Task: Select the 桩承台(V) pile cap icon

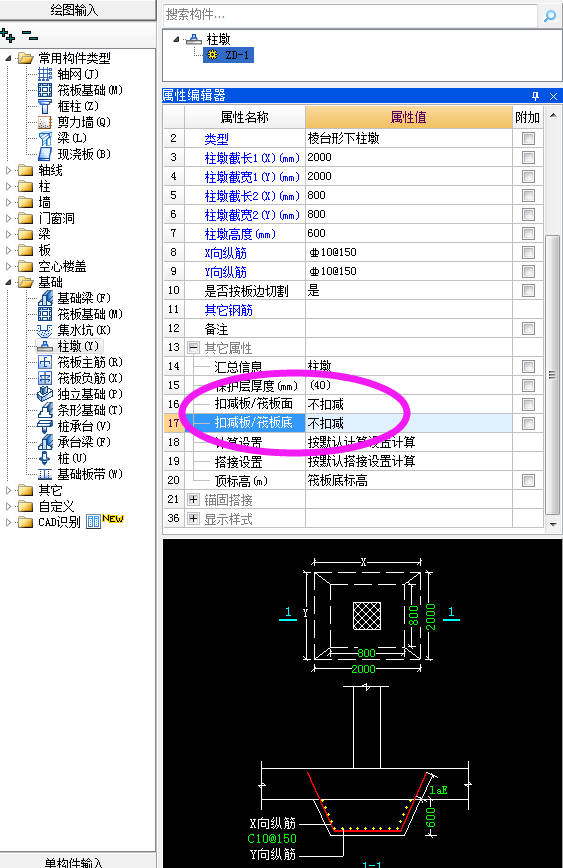Action: point(44,426)
